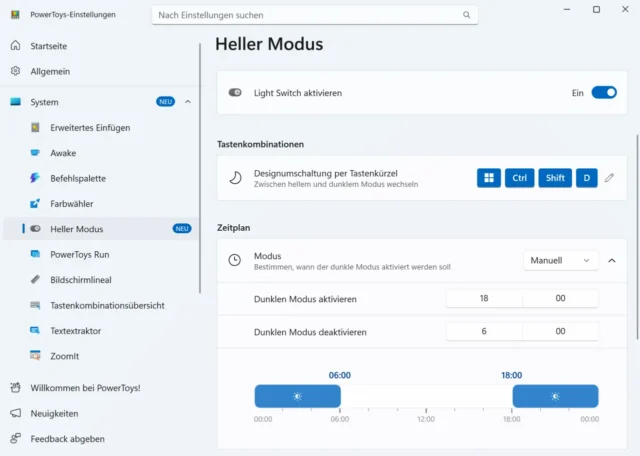Open Befehlspalette in the sidebar

tap(77, 178)
